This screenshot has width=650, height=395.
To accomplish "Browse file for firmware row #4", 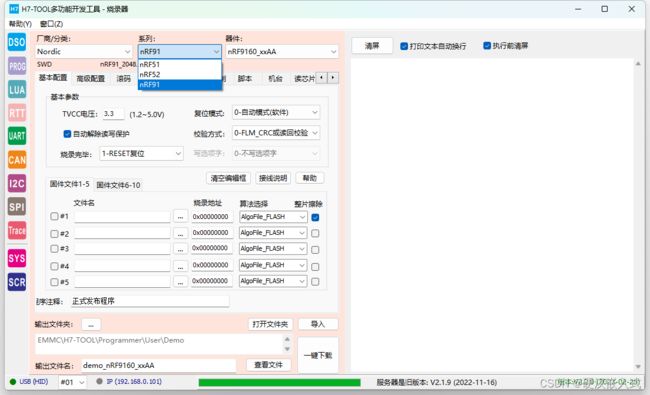I will tap(180, 266).
